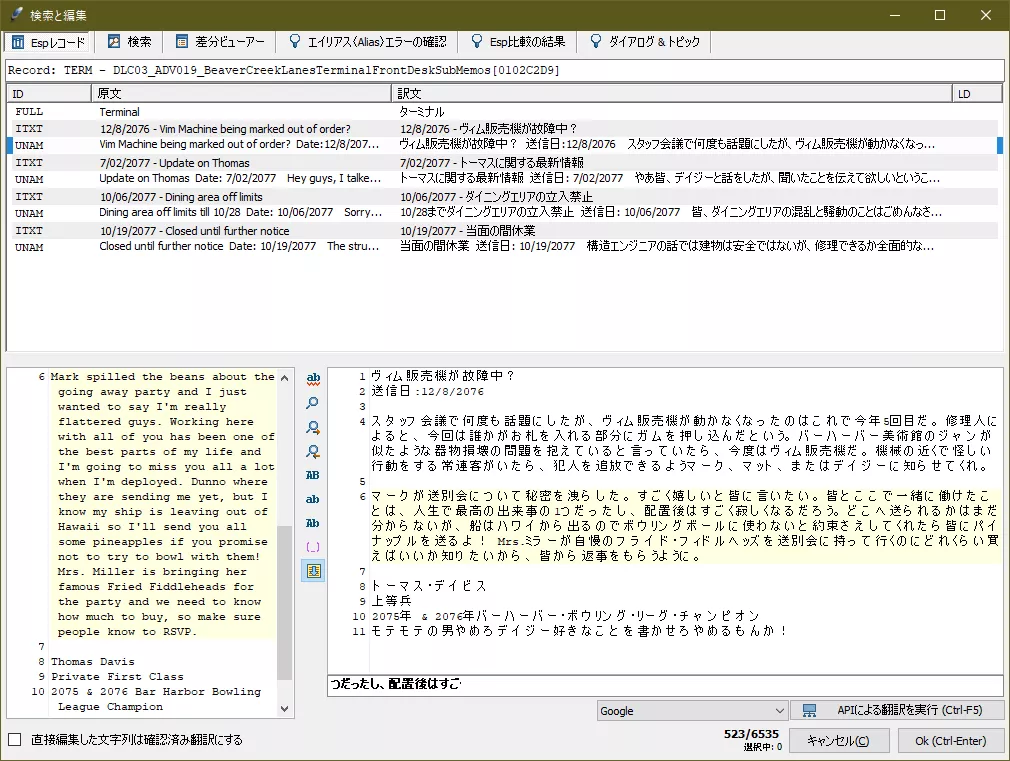Click the source pane vertical scrollbar thumb
1010x761 pixels.
[x=285, y=603]
